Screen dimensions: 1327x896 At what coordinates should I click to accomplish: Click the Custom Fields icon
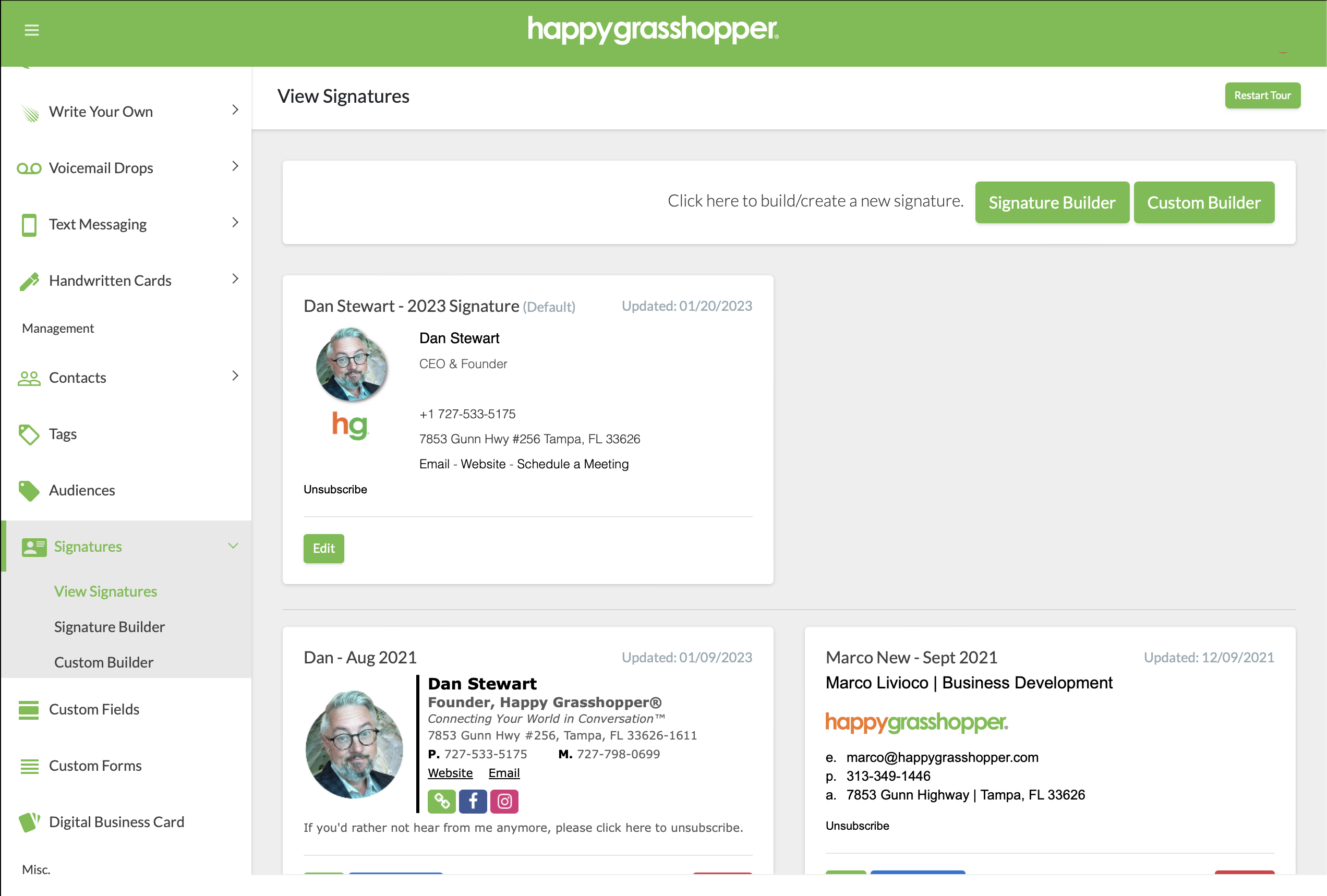(29, 710)
